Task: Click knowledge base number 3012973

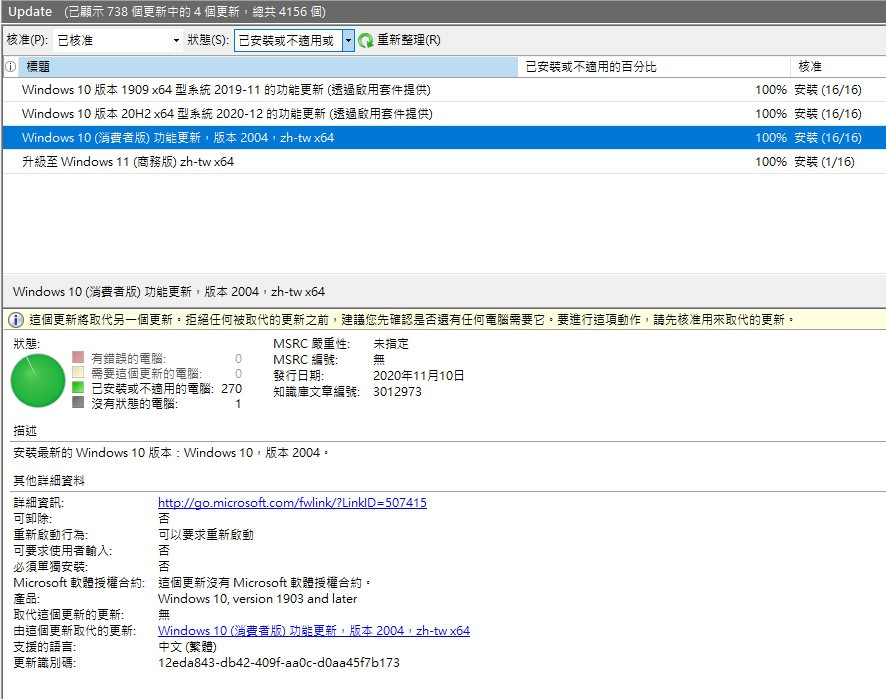Action: click(397, 392)
